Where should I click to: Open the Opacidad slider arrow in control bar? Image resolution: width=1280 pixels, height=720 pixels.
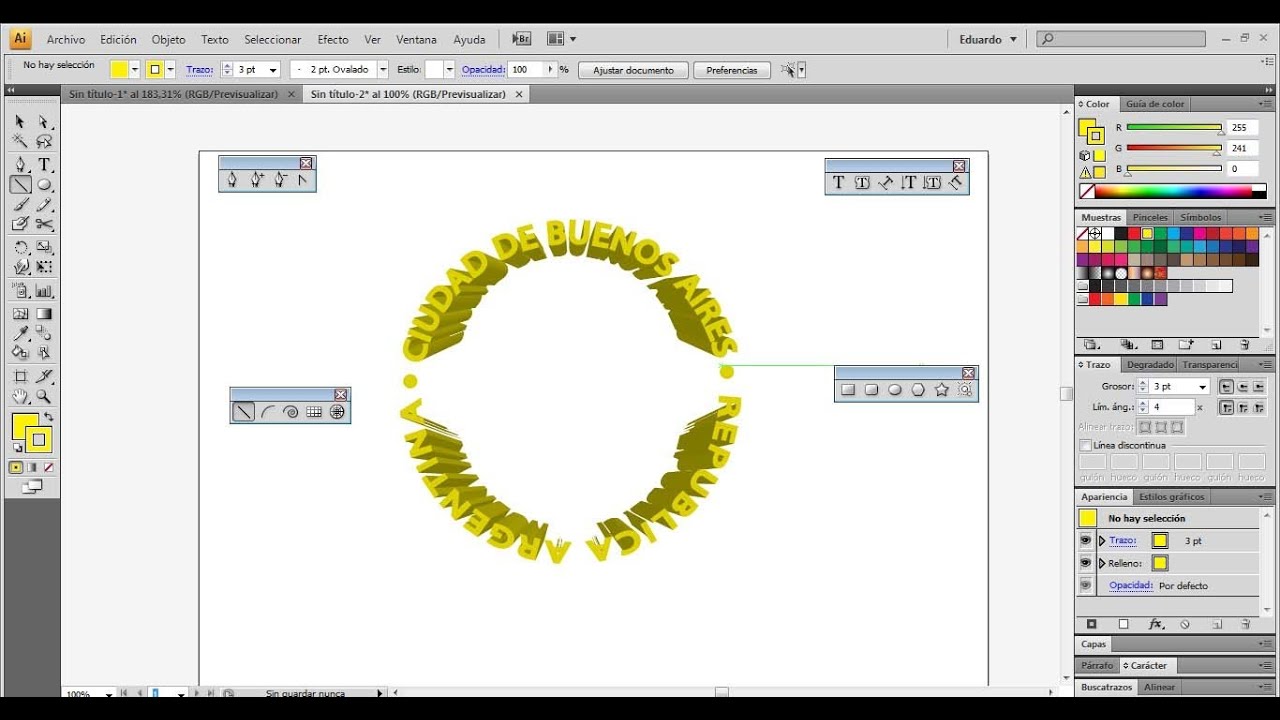click(x=549, y=70)
